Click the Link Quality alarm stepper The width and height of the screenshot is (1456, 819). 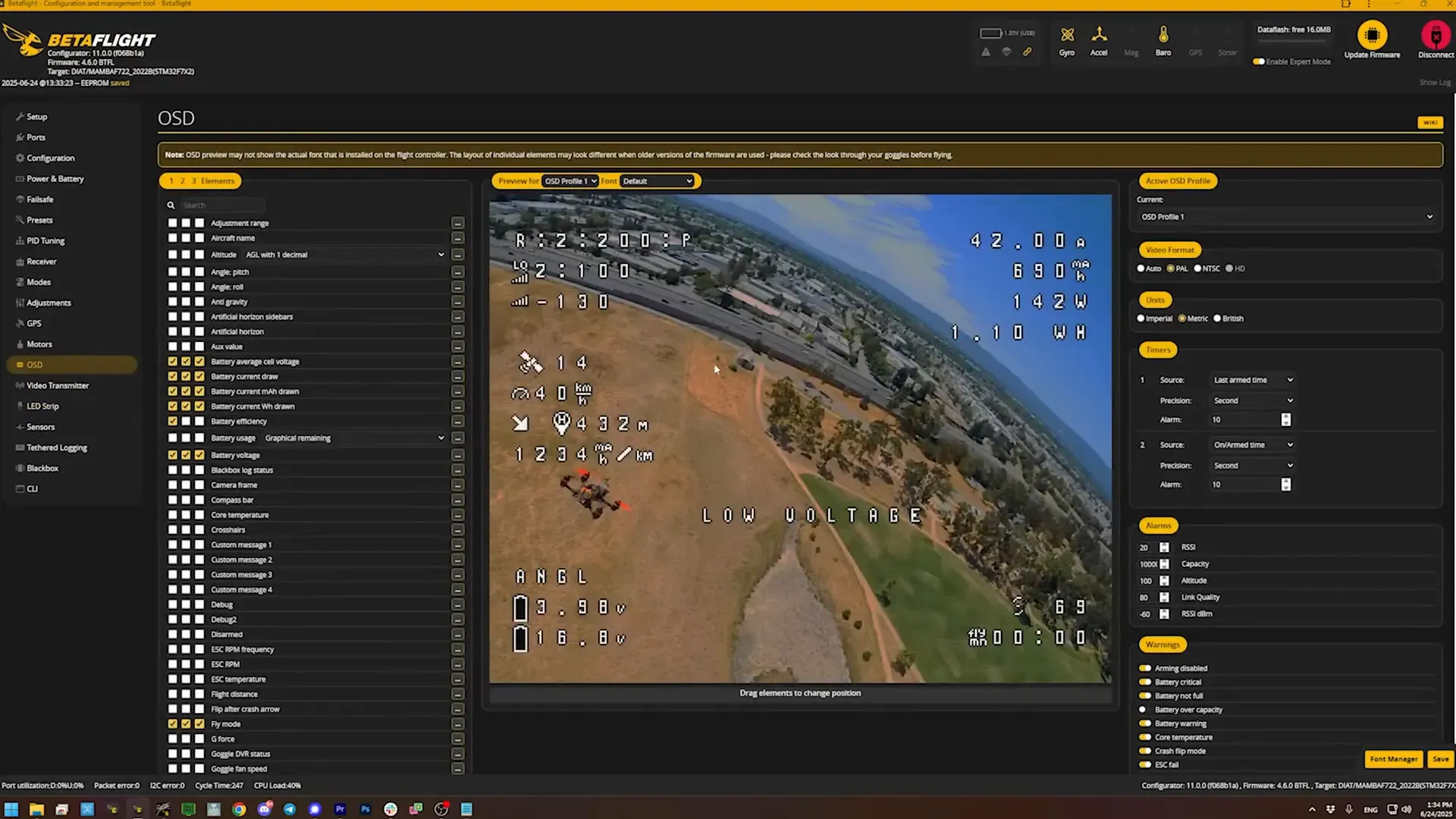click(1164, 598)
